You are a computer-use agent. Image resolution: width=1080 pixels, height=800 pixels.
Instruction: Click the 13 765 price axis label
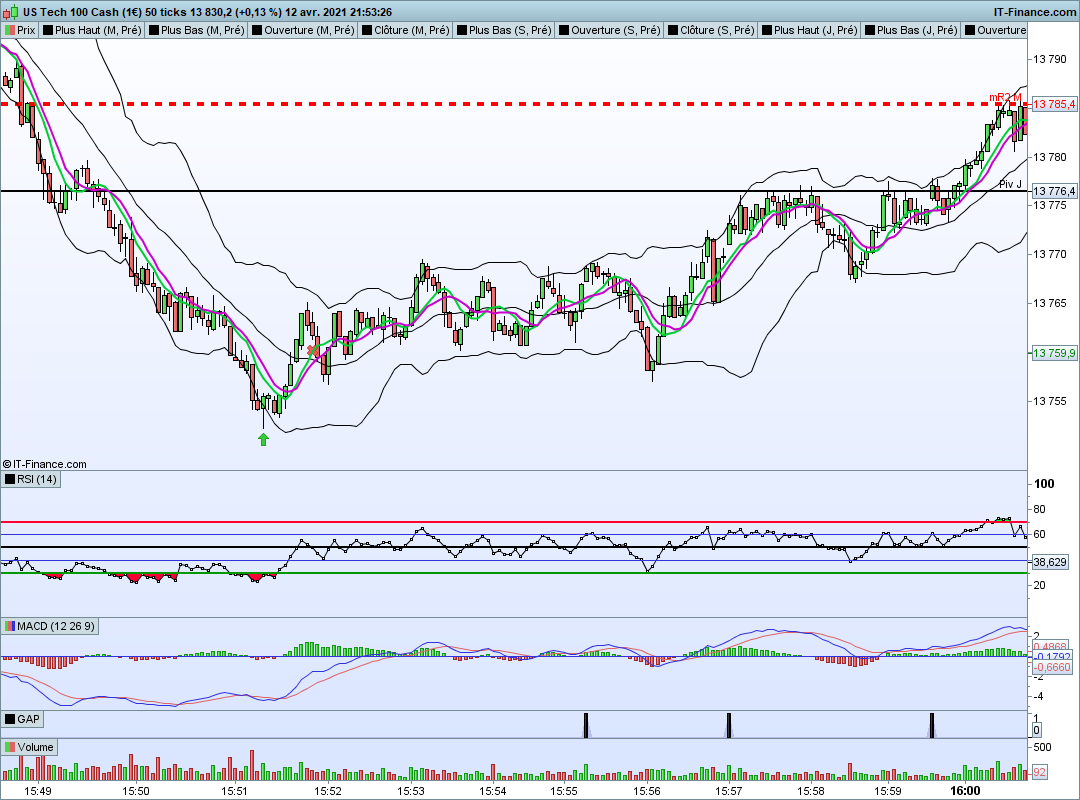pyautogui.click(x=1050, y=303)
